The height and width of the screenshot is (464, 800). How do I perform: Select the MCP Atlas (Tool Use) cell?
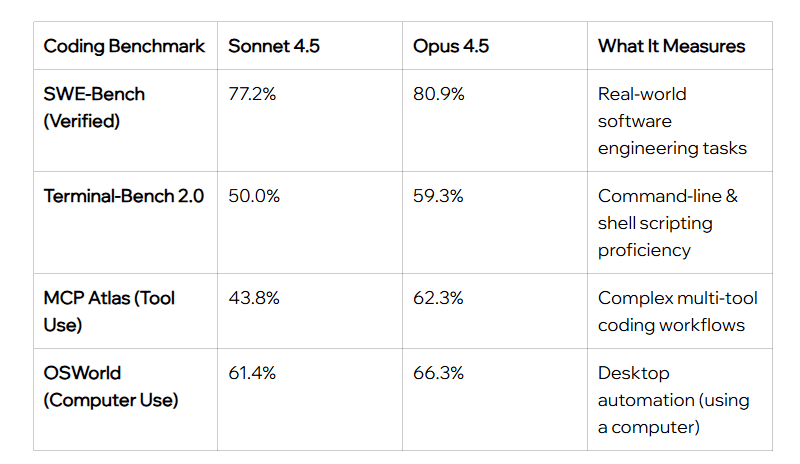coord(110,311)
